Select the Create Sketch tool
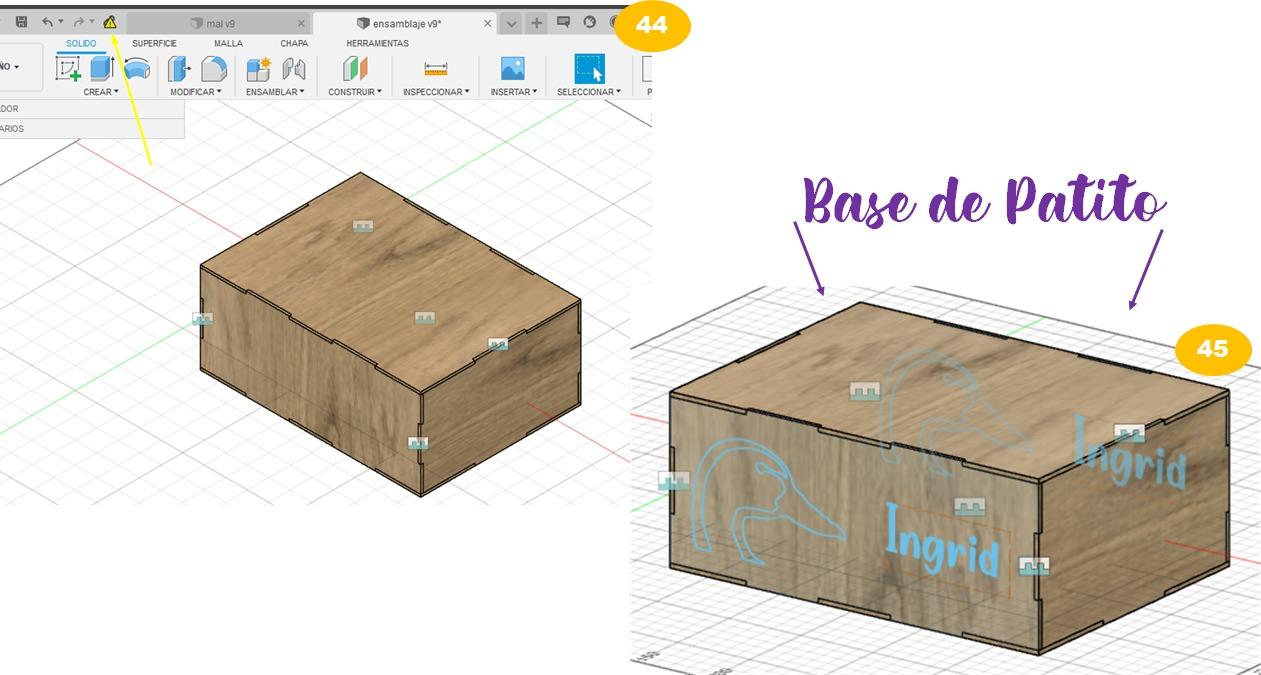 [68, 69]
